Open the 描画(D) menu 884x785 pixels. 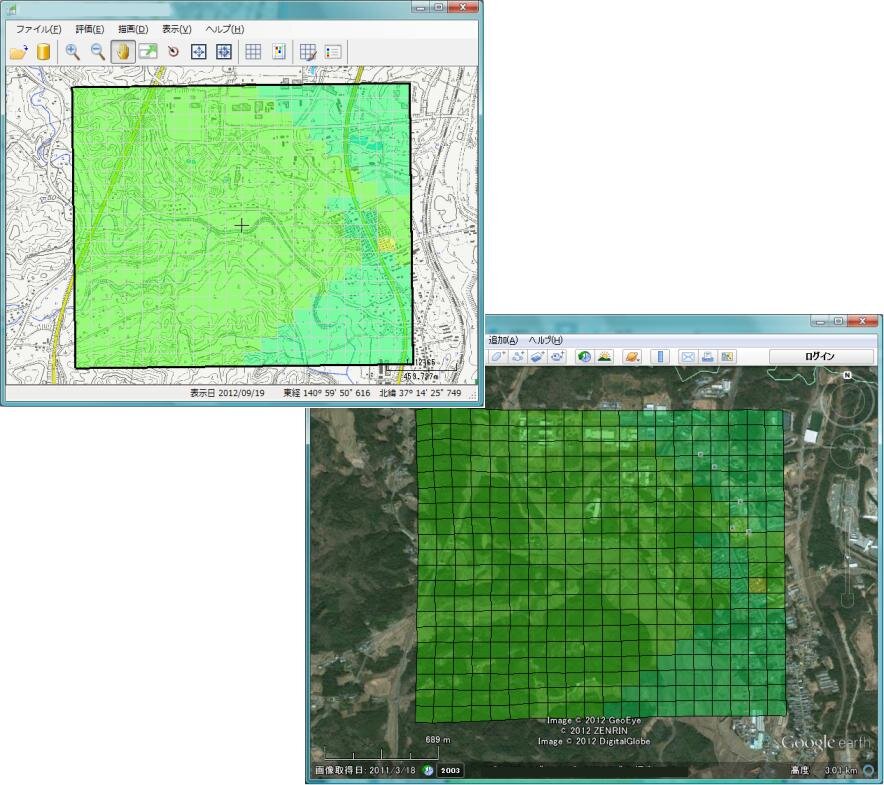[133, 29]
